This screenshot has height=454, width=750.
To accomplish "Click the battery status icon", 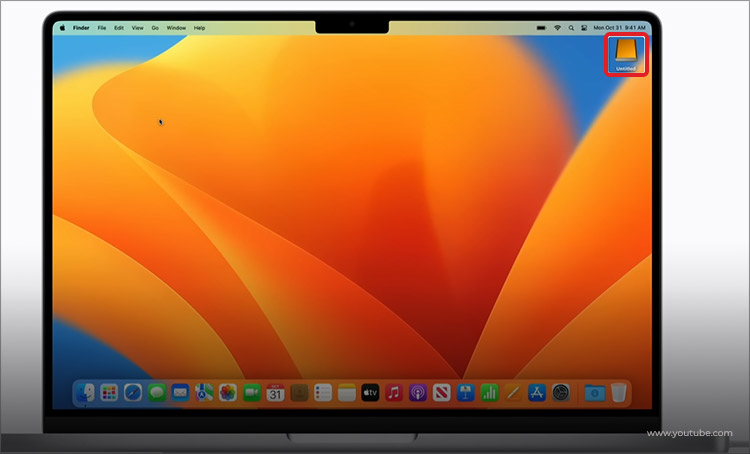I will (x=541, y=28).
